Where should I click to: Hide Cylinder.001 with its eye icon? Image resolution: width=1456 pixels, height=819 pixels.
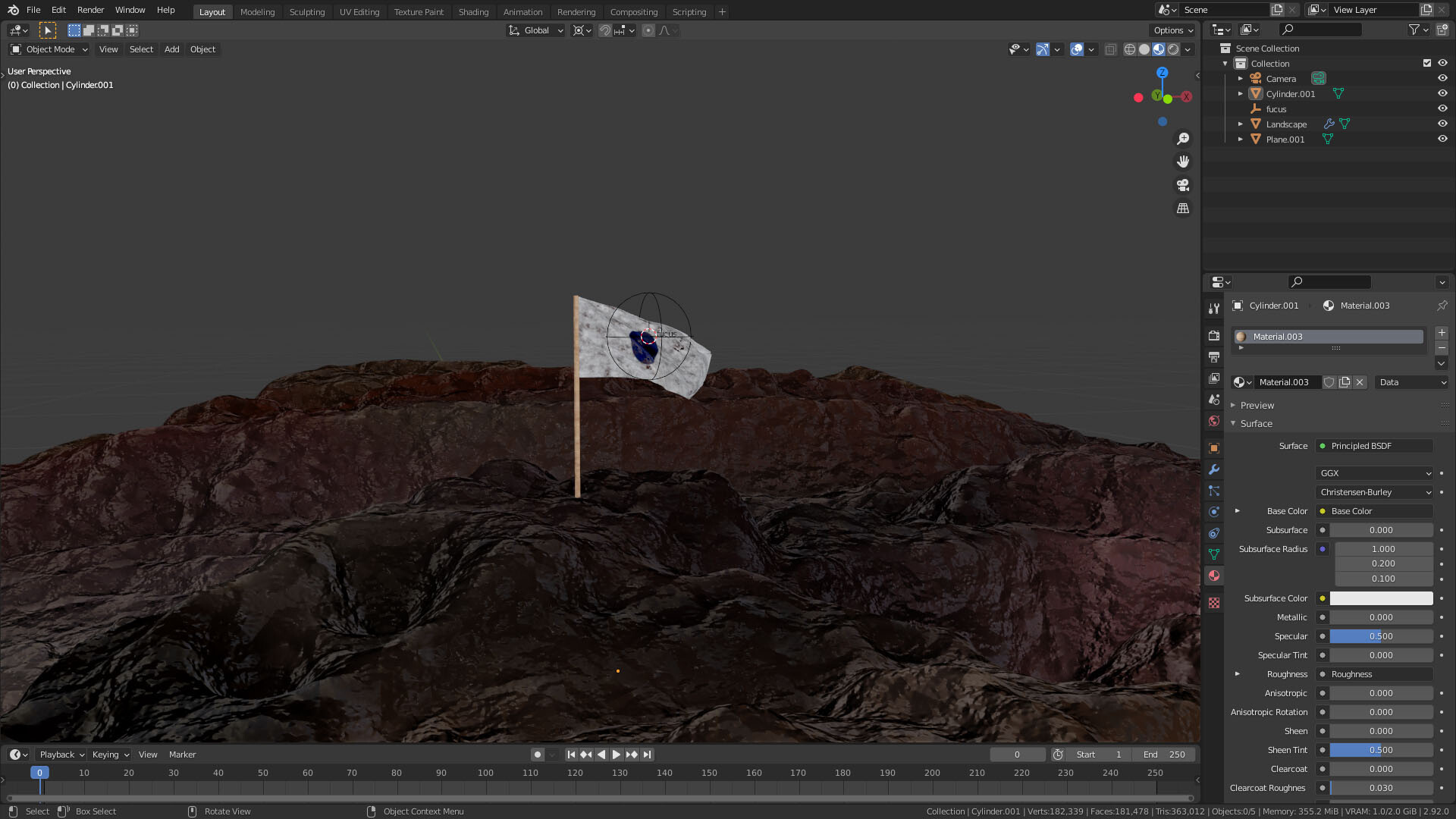point(1442,94)
